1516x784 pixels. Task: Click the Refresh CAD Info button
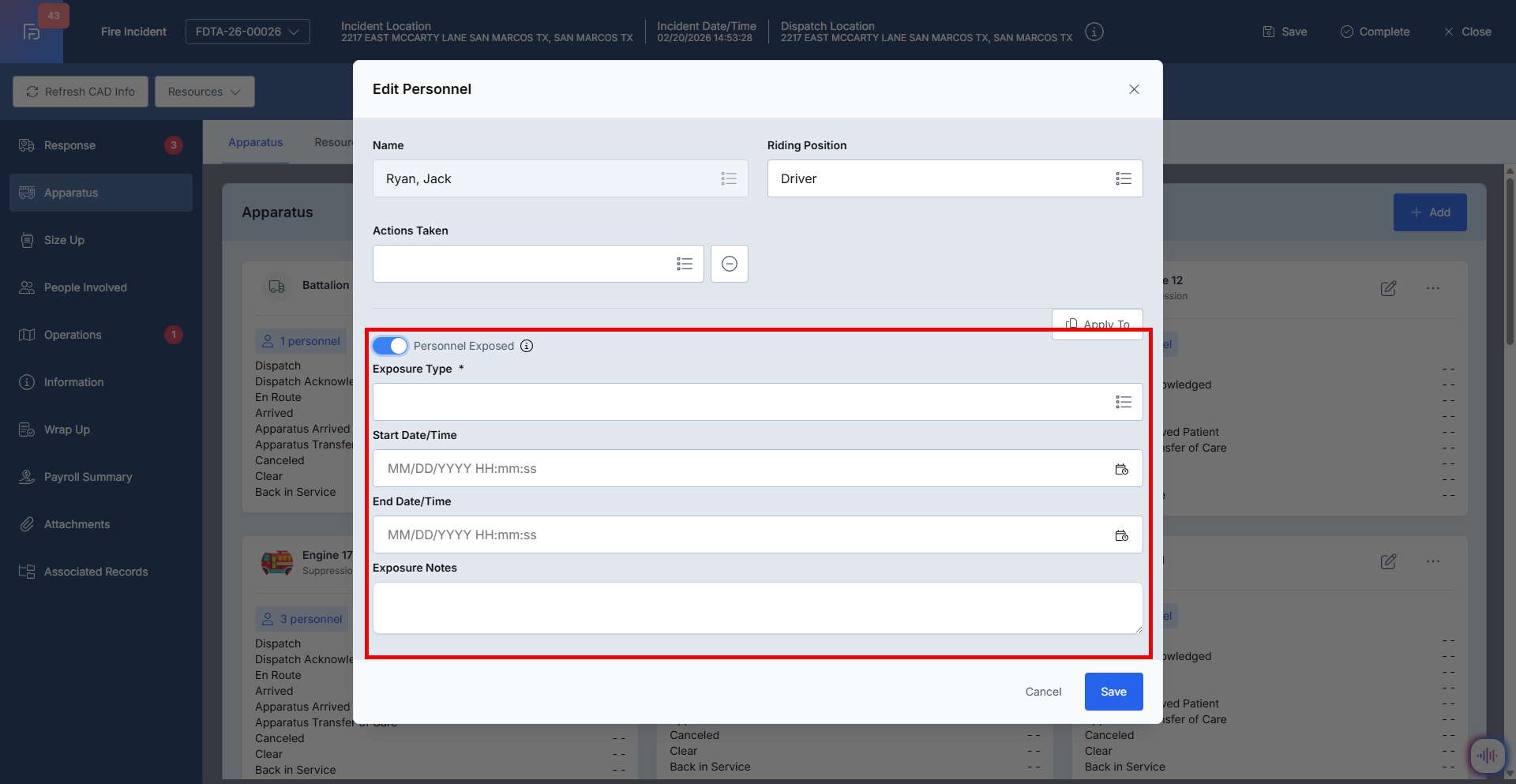pyautogui.click(x=81, y=92)
